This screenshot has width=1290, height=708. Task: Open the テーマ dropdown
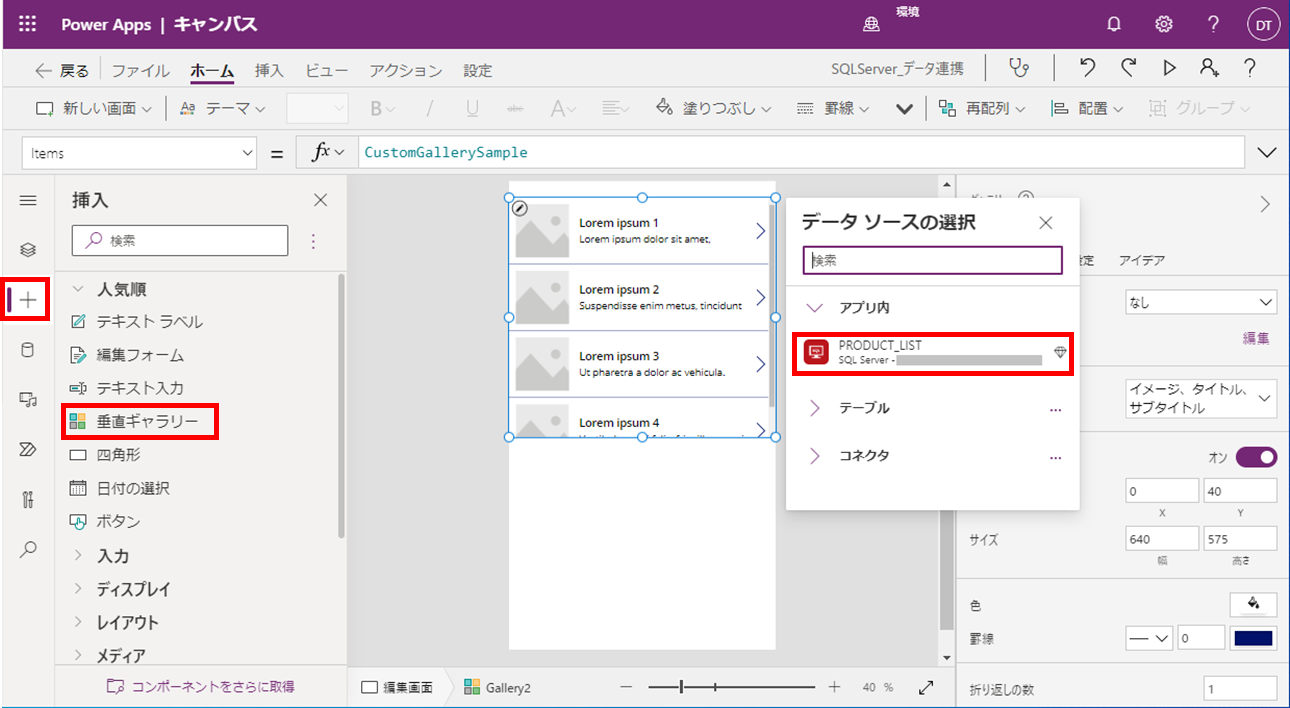(x=222, y=108)
